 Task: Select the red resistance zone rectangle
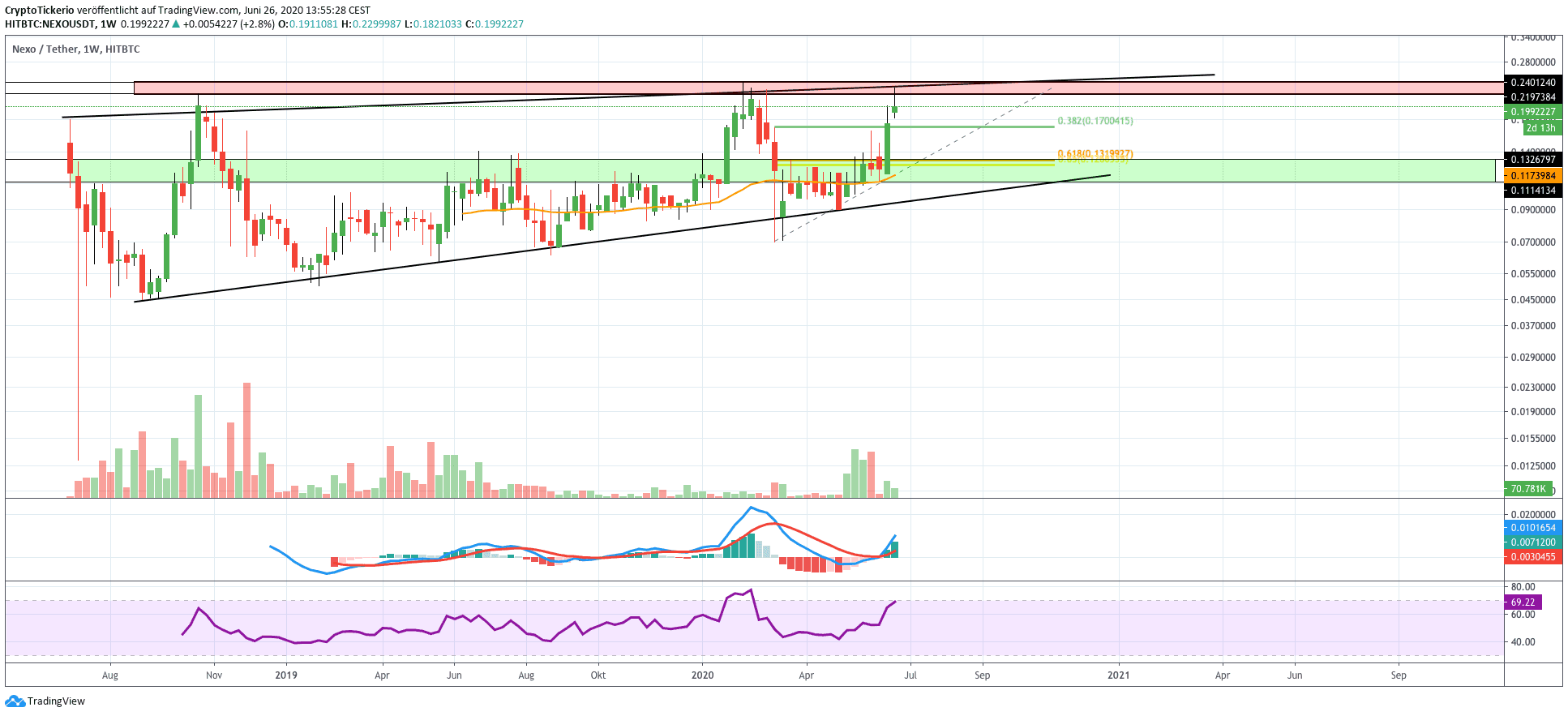[x=819, y=88]
